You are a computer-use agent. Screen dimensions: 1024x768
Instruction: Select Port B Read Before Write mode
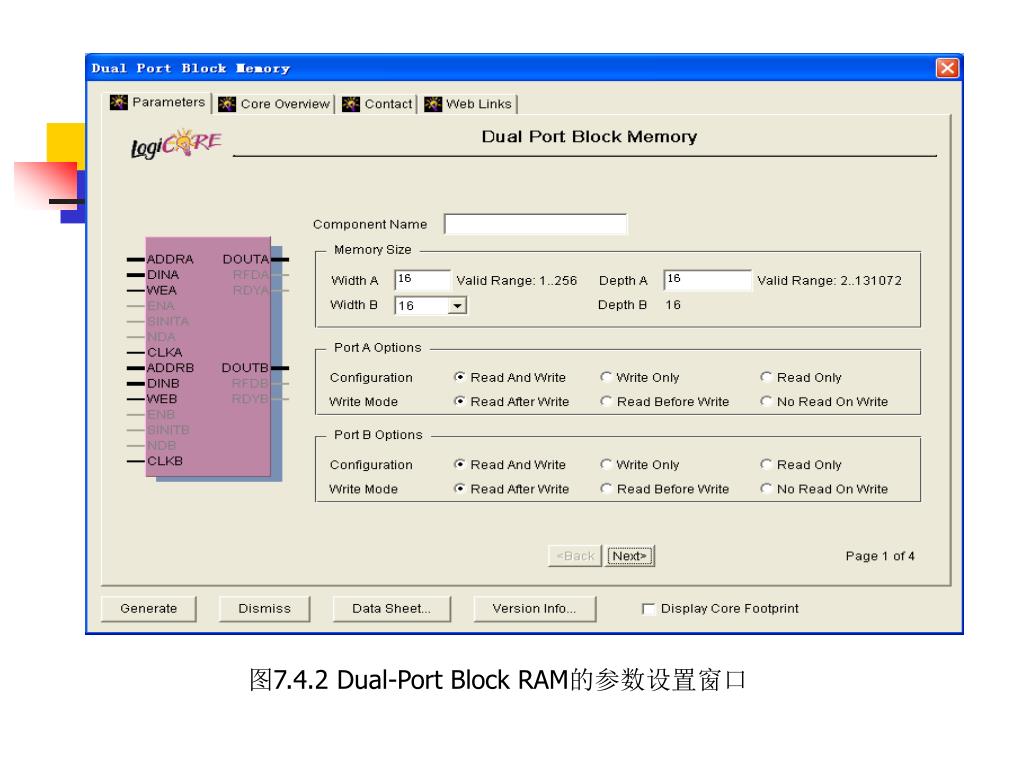[606, 488]
